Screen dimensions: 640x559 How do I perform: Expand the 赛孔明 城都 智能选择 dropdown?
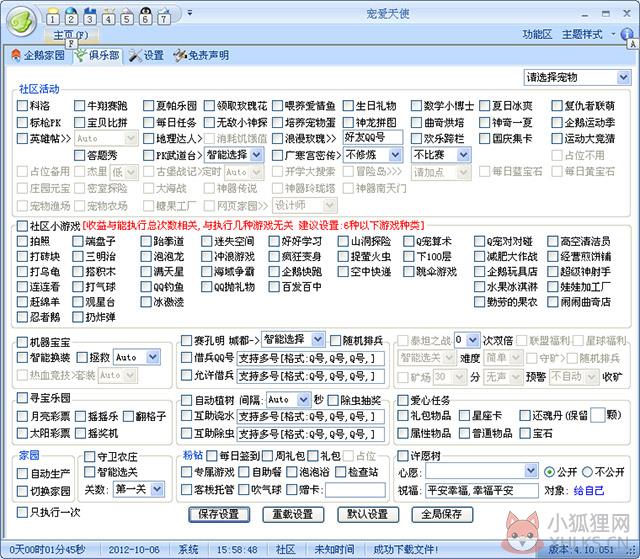[x=318, y=339]
